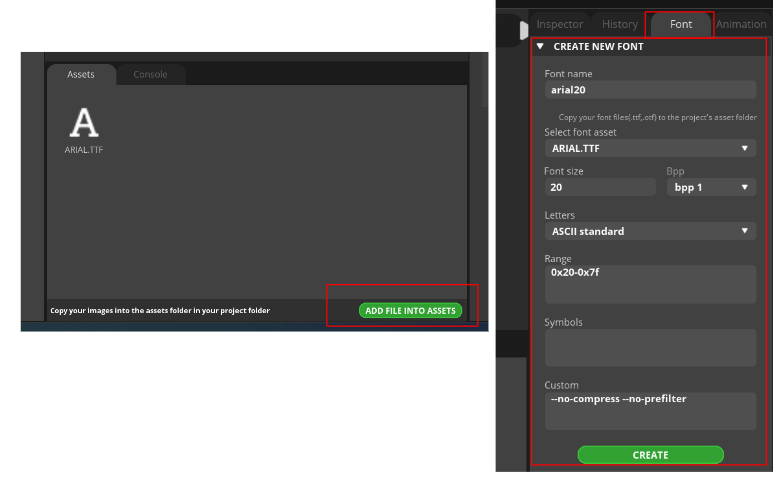Click the Custom field with --no-compress flags
Image resolution: width=779 pixels, height=481 pixels.
(649, 410)
